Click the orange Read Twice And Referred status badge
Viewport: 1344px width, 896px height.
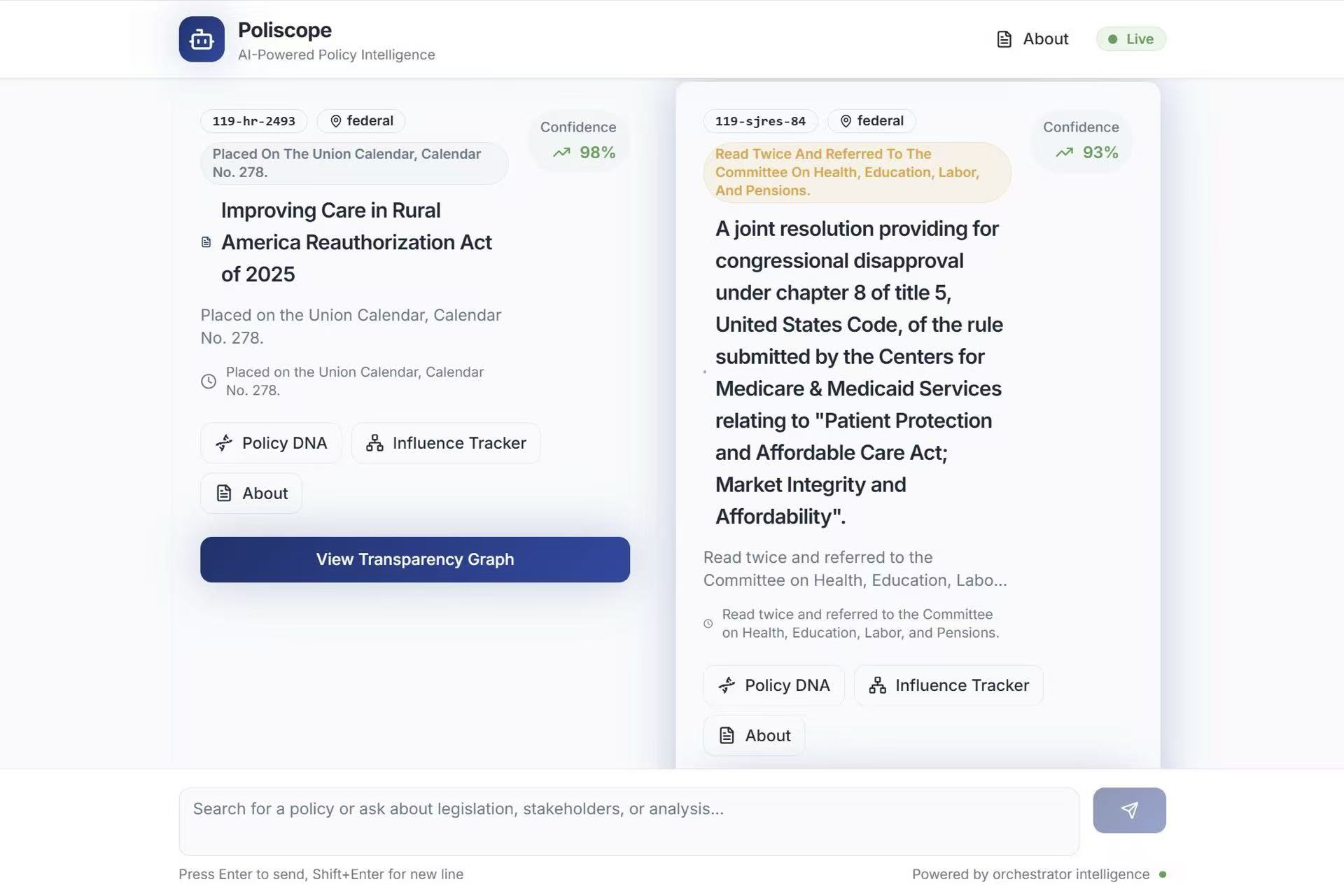[x=856, y=172]
